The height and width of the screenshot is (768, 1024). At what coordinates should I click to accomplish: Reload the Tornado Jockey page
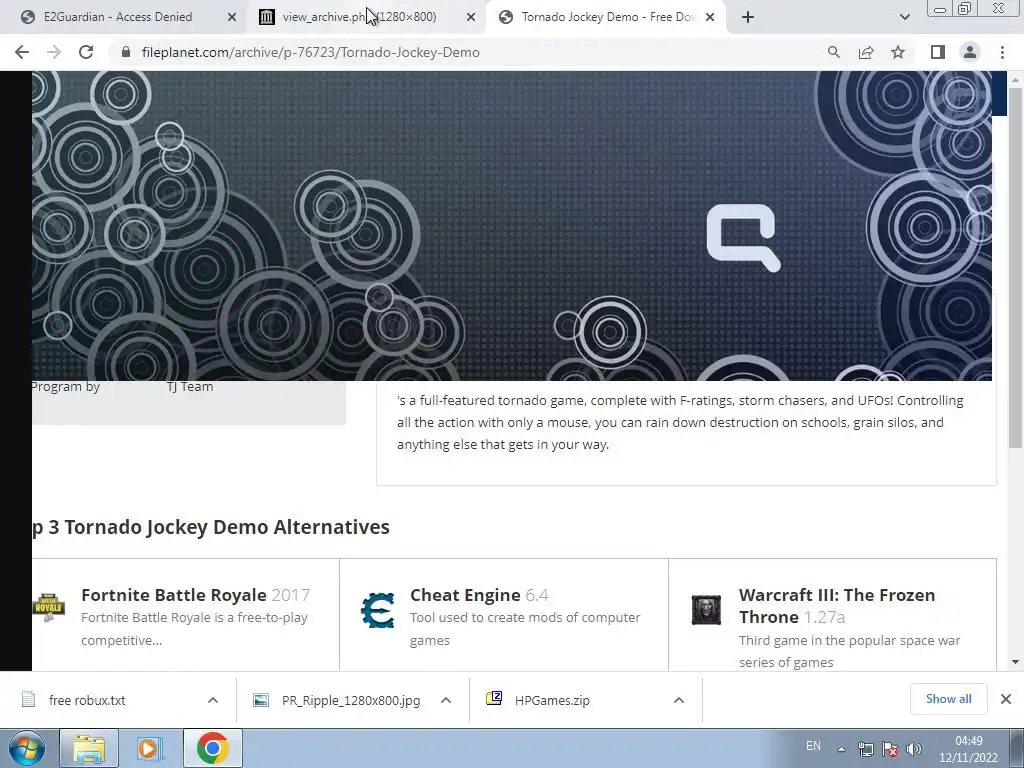86,52
